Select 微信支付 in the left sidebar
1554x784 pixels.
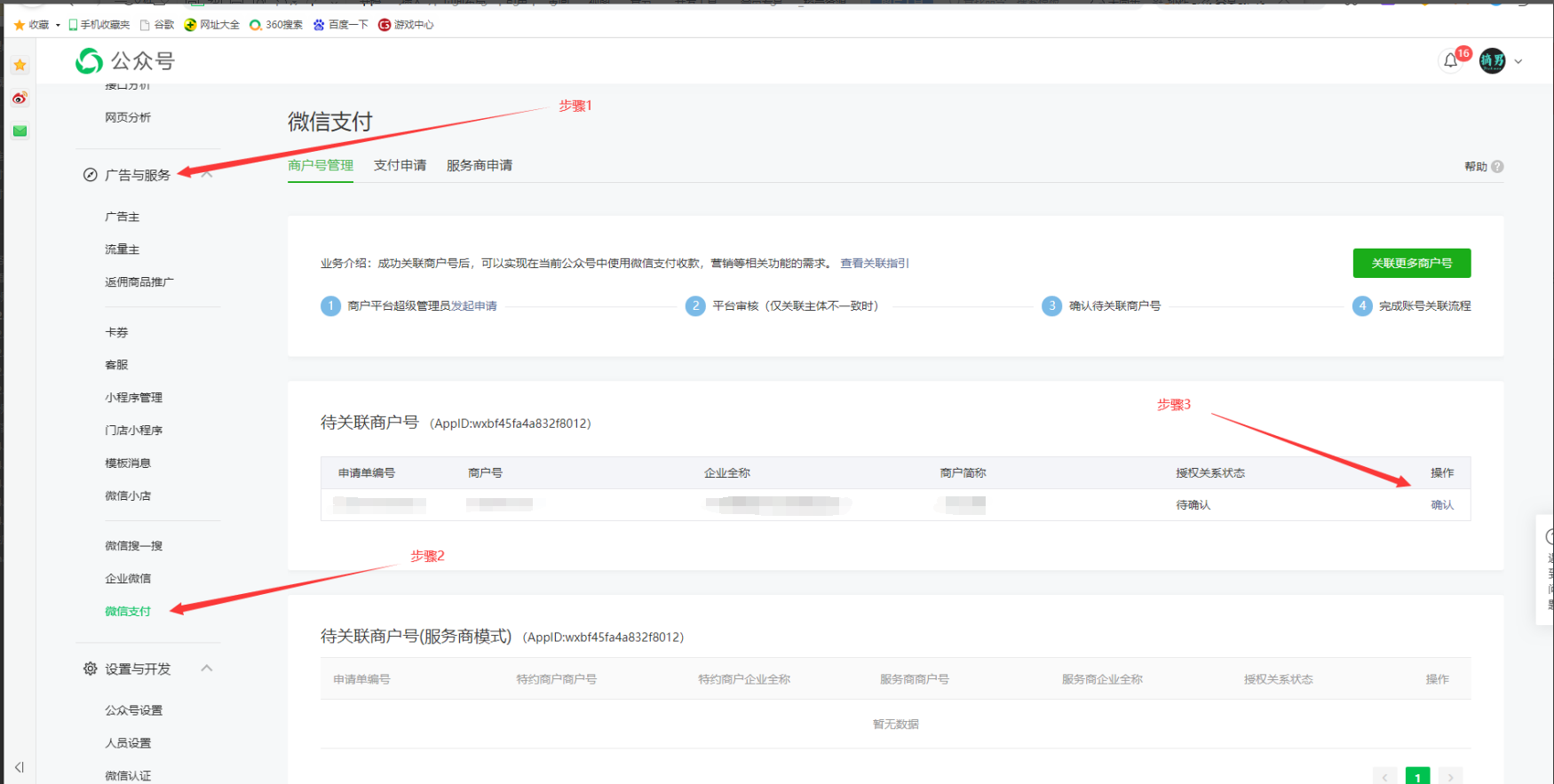tap(128, 611)
